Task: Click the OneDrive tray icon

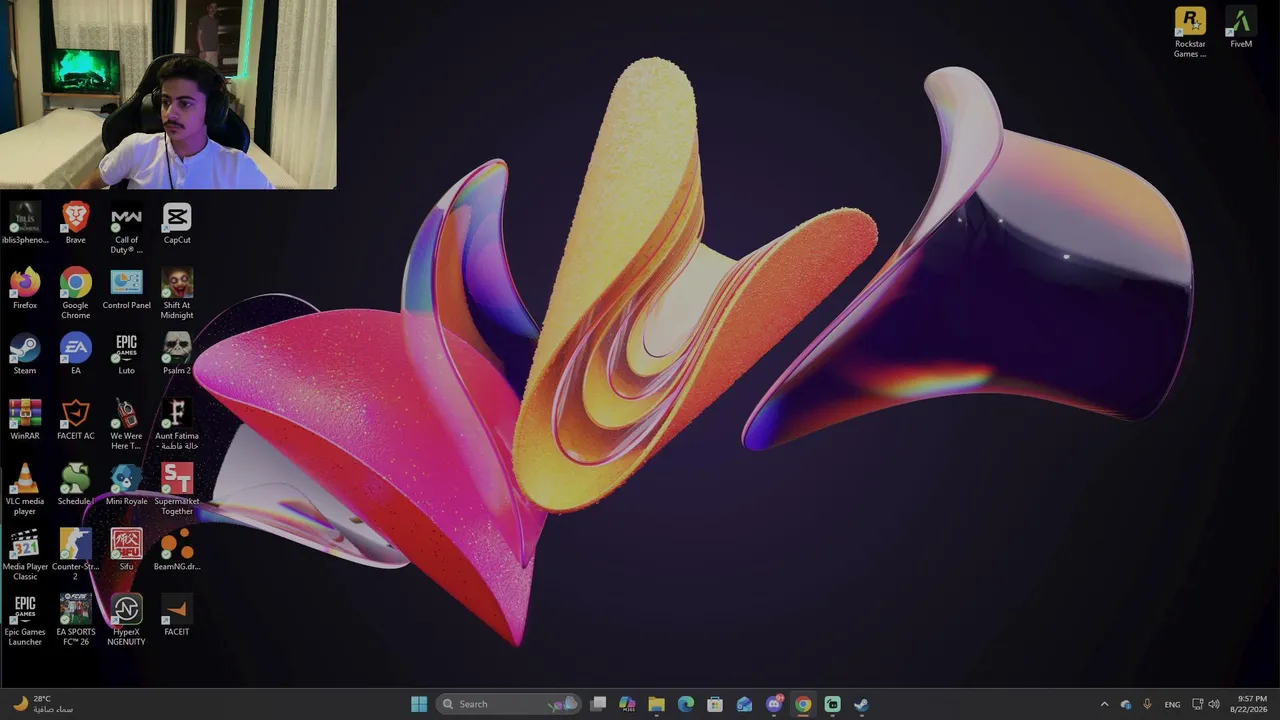Action: 1126,704
